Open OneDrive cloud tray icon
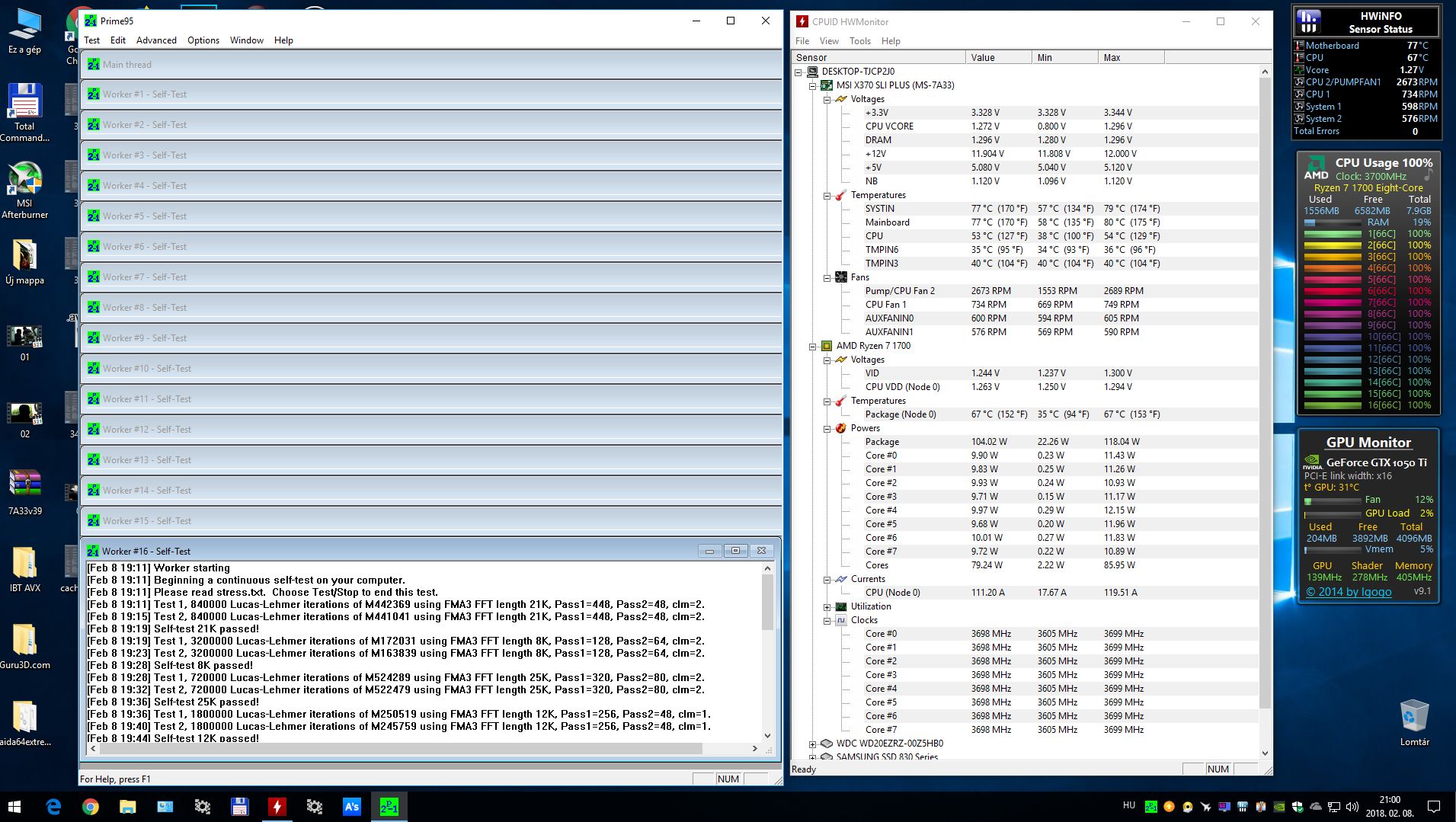1456x822 pixels. pyautogui.click(x=1316, y=806)
